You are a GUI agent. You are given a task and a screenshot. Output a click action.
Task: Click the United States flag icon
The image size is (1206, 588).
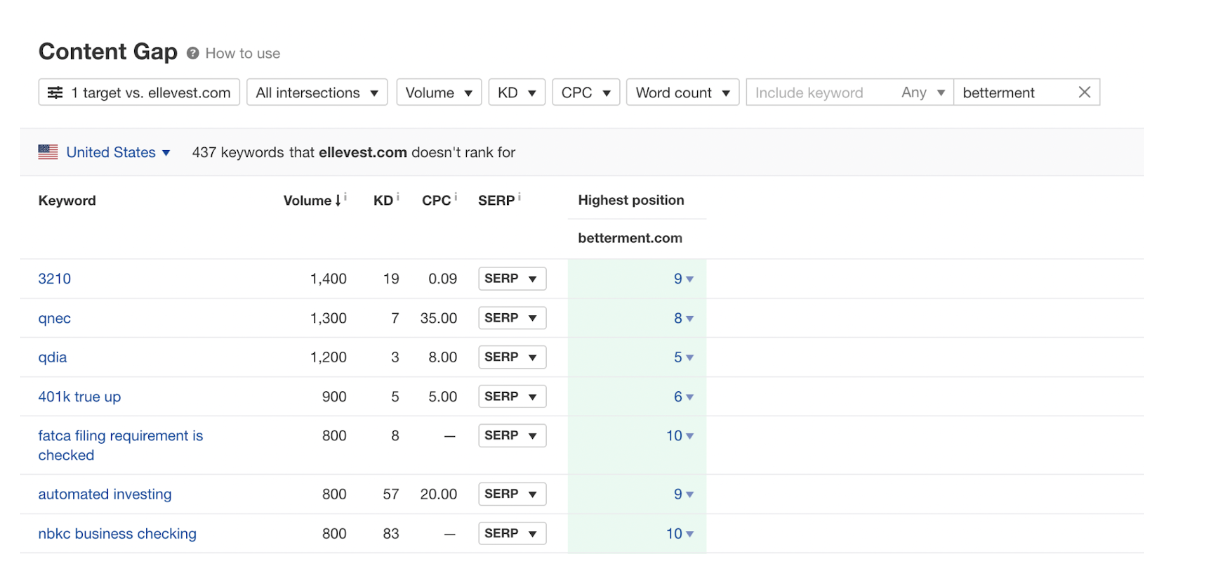[x=47, y=151]
